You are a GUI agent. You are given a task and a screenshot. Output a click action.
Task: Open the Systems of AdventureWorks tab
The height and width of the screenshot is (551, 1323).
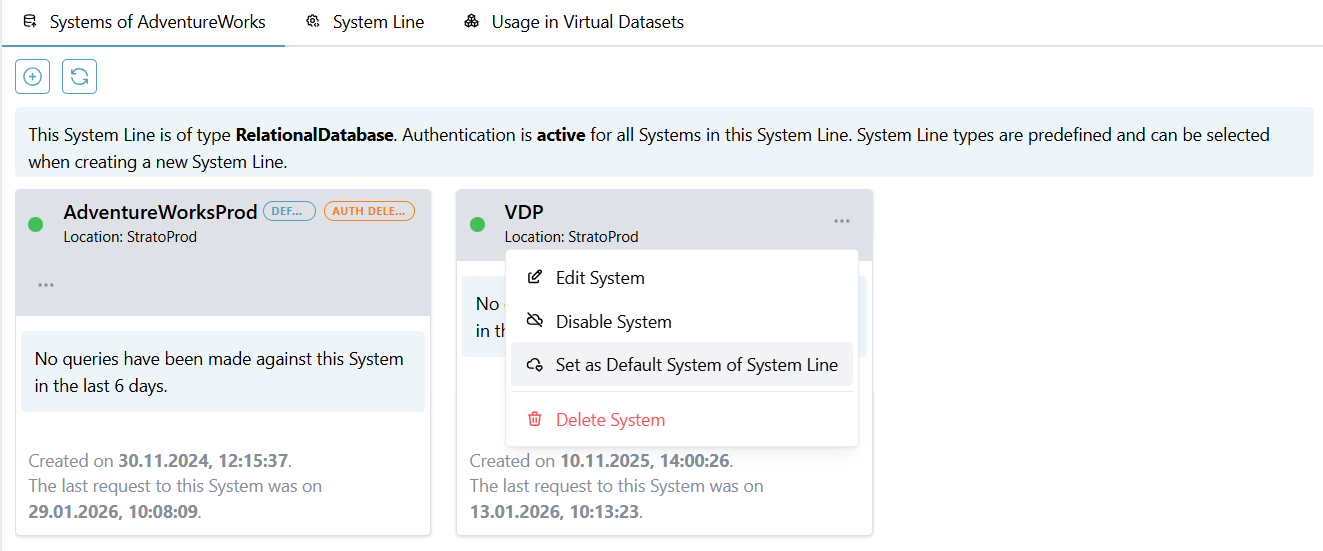coord(144,22)
